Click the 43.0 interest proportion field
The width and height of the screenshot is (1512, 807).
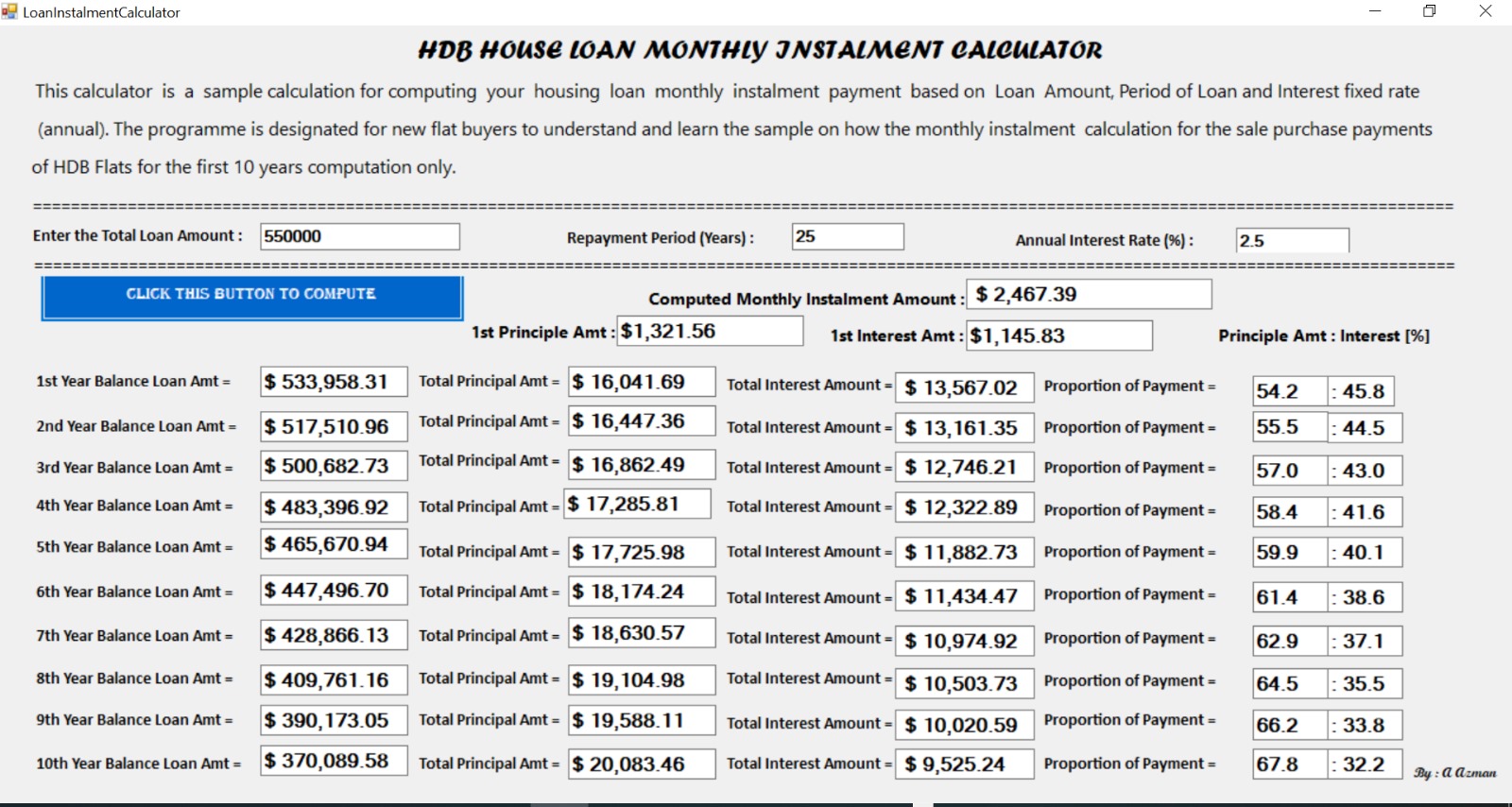(1365, 471)
